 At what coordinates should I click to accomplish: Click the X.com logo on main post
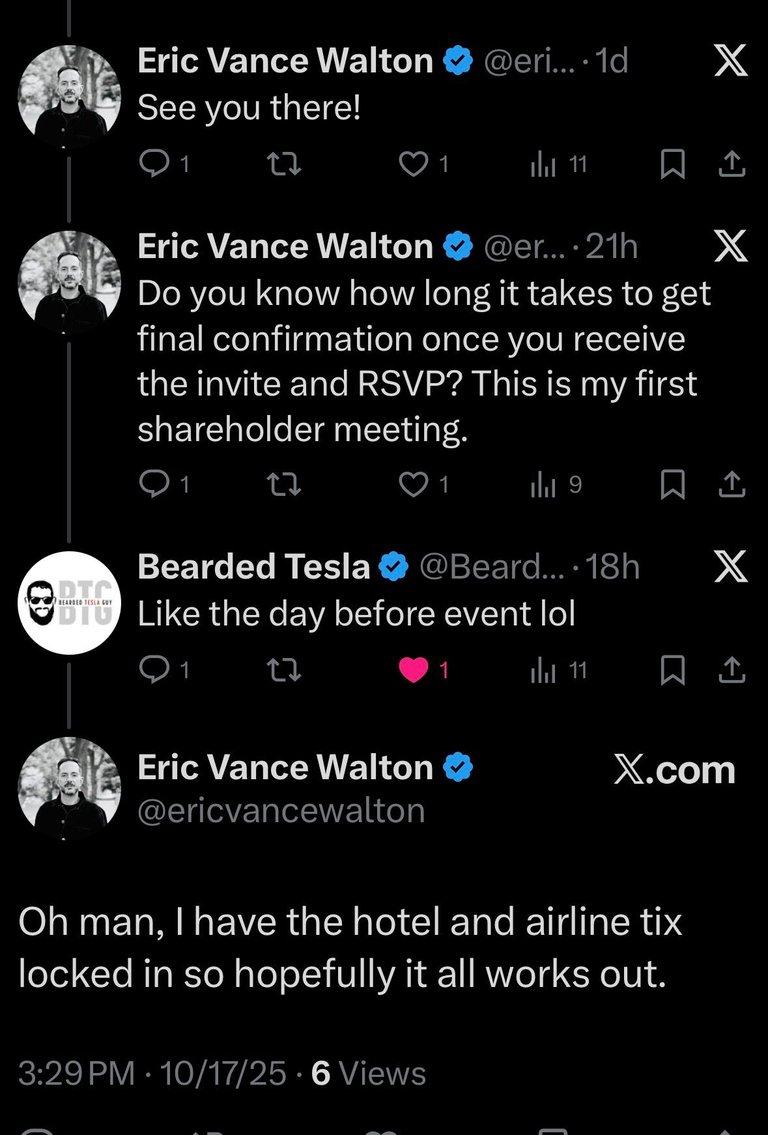tap(673, 770)
